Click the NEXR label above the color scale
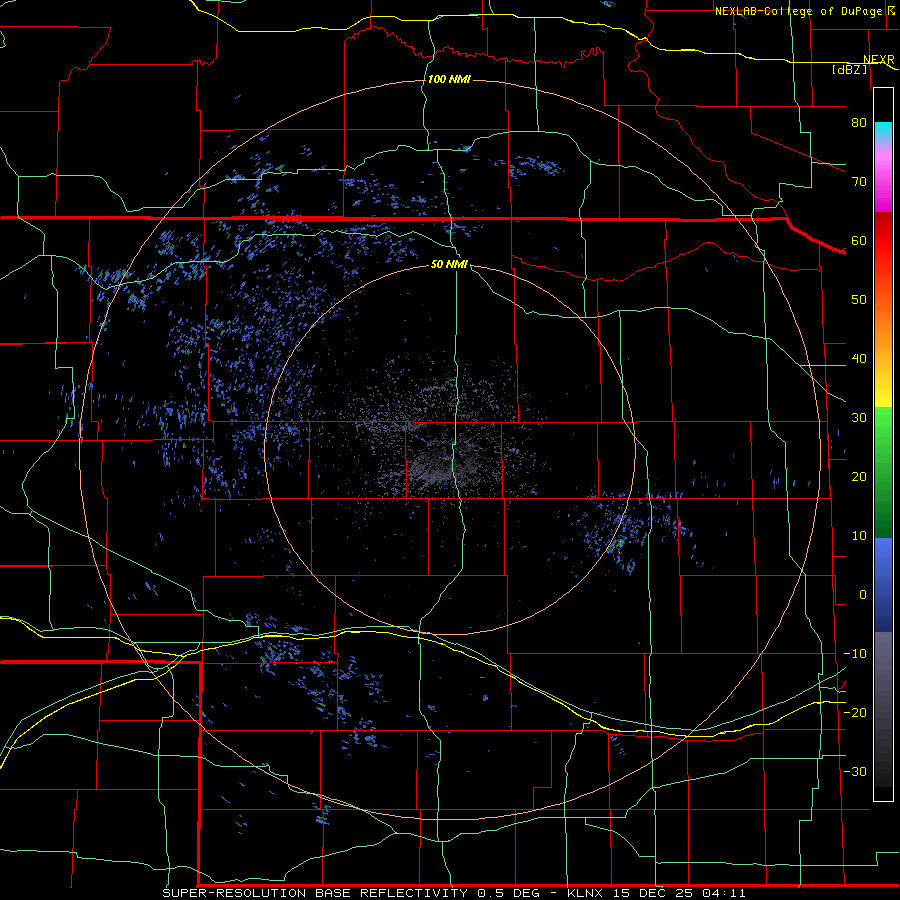Viewport: 900px width, 900px height. (x=878, y=60)
